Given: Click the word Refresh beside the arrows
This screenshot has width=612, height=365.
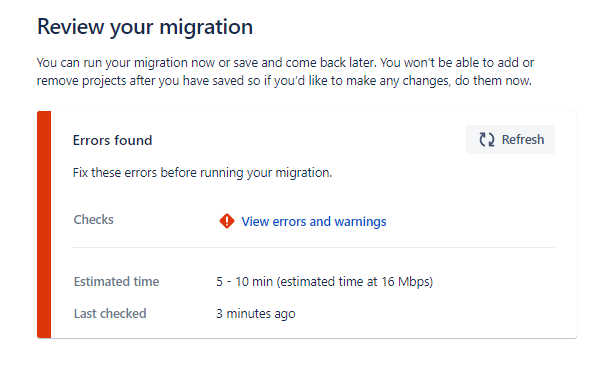Looking at the screenshot, I should click(x=523, y=139).
